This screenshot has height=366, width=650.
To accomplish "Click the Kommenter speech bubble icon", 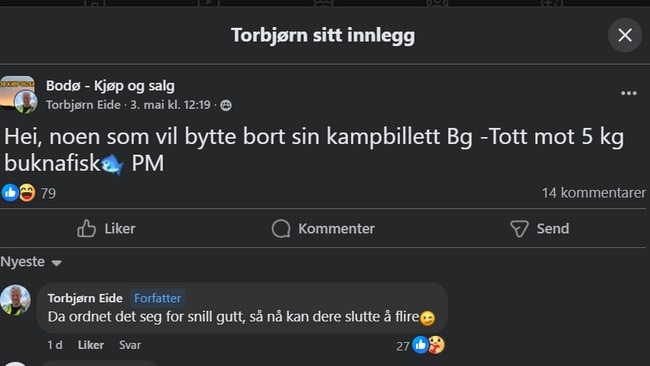I will tap(281, 228).
